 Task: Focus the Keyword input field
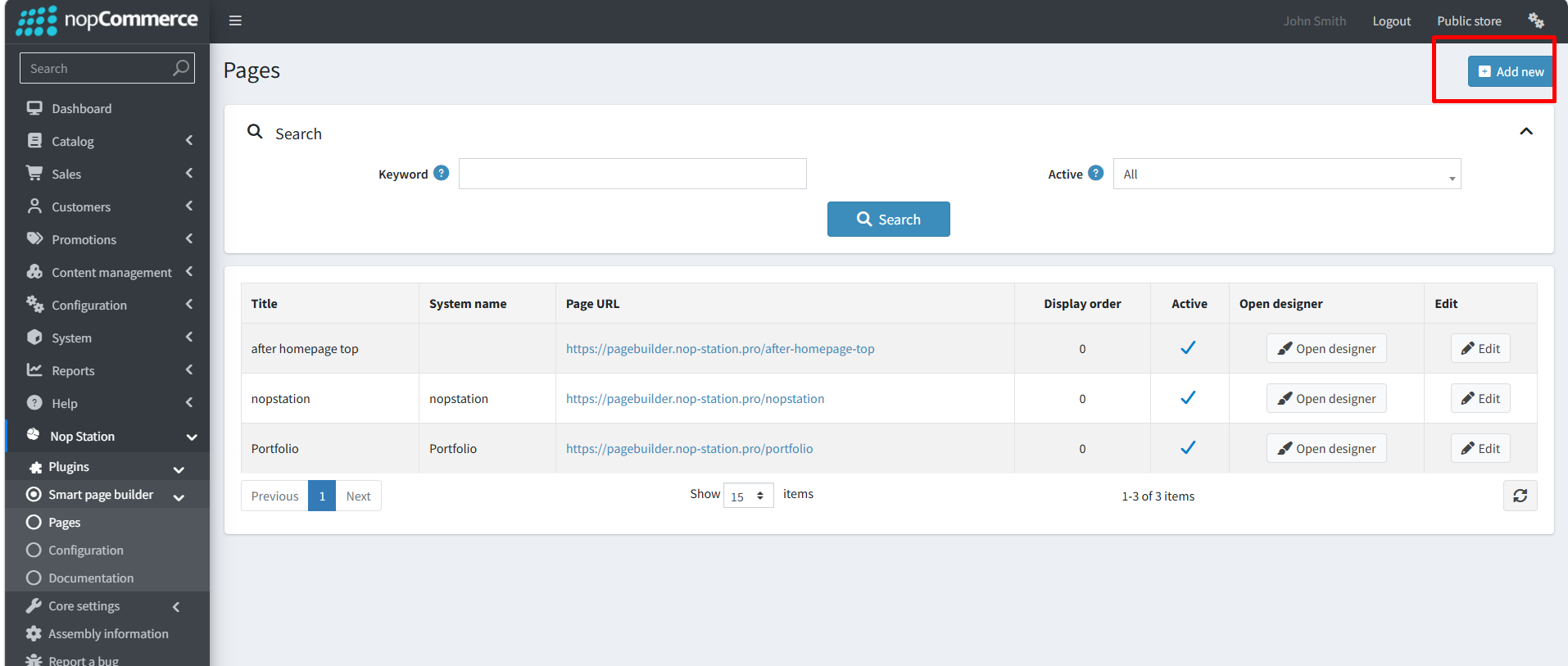tap(632, 174)
